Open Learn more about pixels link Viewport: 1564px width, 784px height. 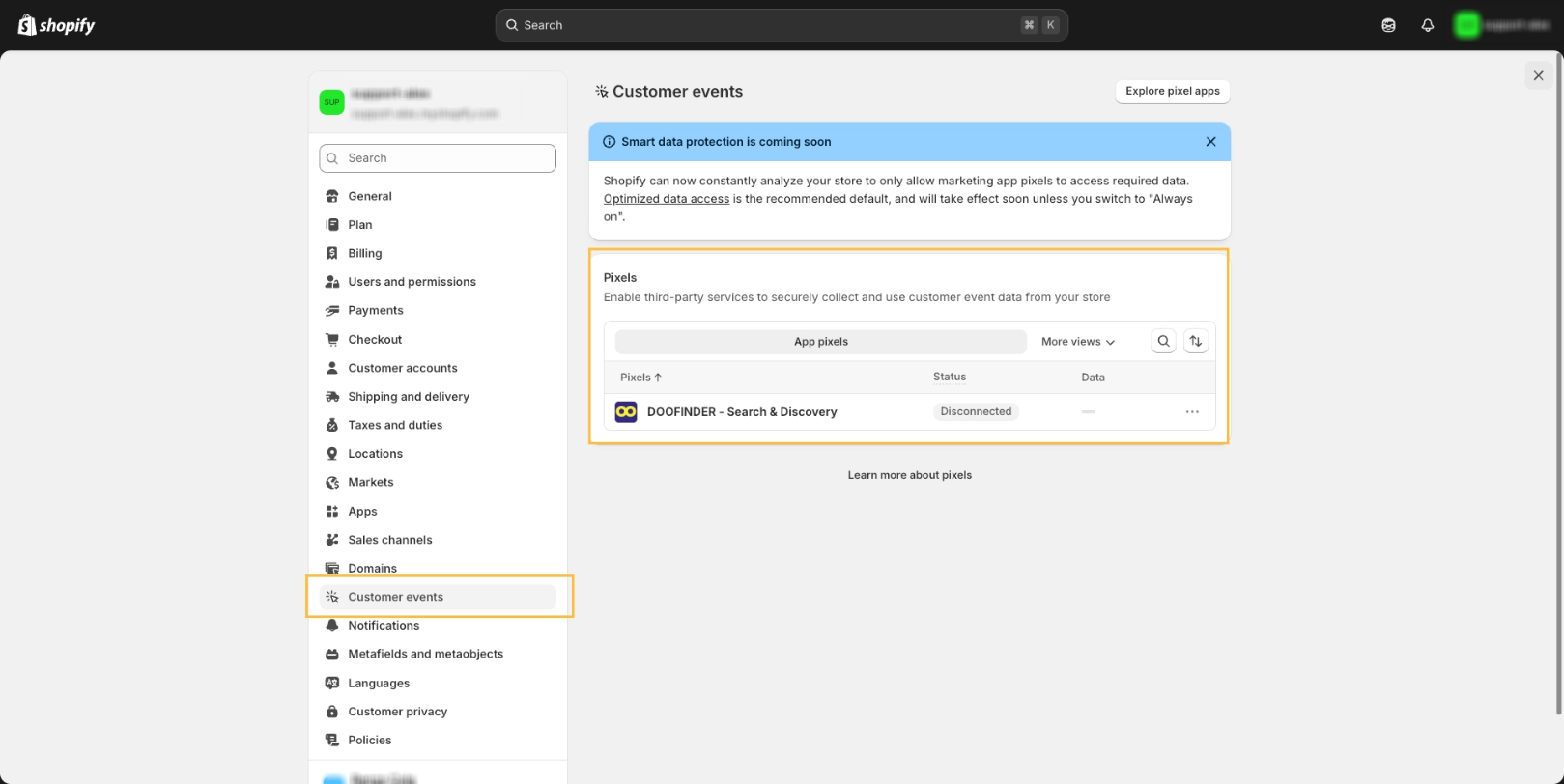tap(910, 475)
